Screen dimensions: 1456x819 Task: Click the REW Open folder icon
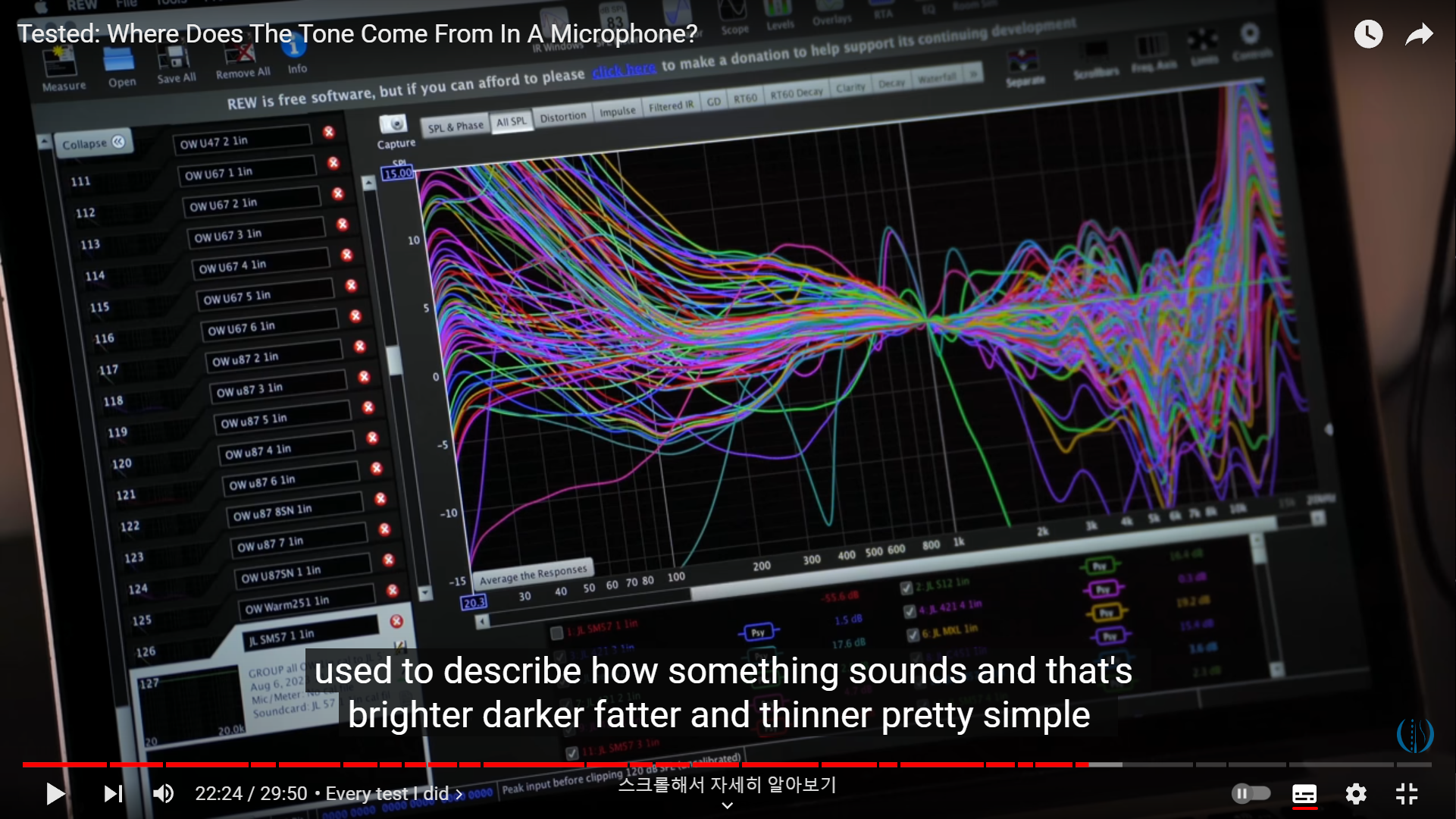(121, 67)
